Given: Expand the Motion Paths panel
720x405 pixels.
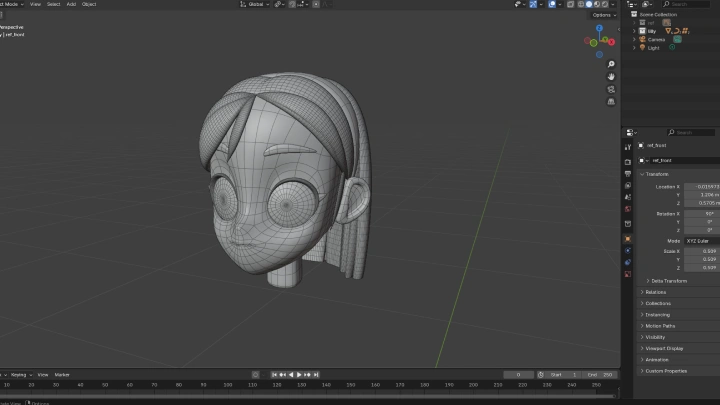Looking at the screenshot, I should (642, 326).
